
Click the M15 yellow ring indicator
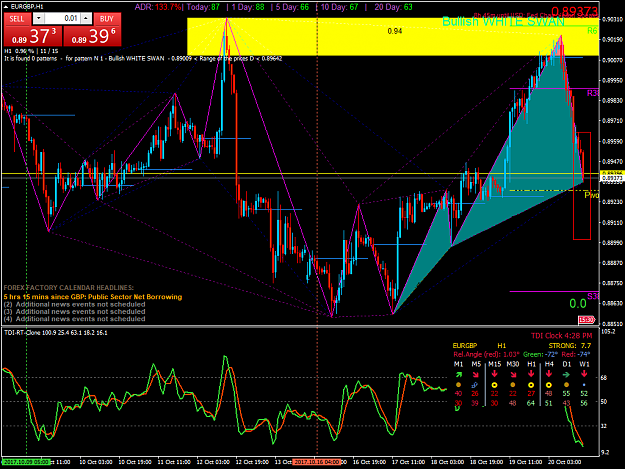click(494, 385)
